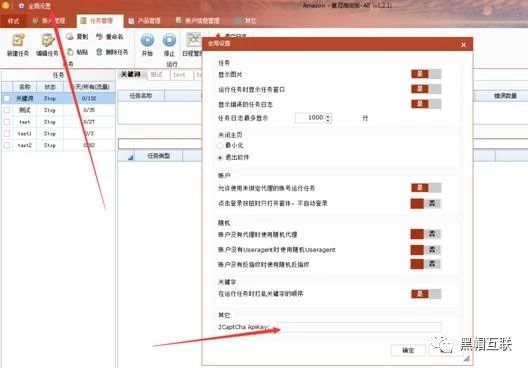This screenshot has height=368, width=528.
Task: Toggle 账户没有反指纹时使用随机反指纹 switch
Action: 426,264
